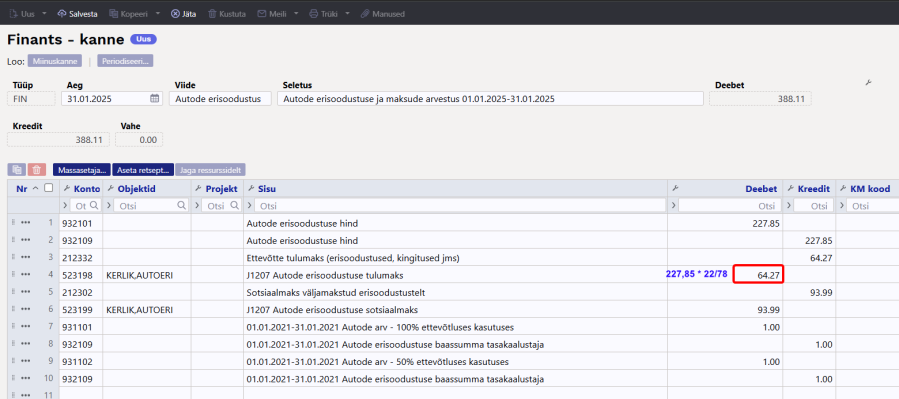Screen dimensions: 899x399
Task: Click the Aseta retsept button
Action: pyautogui.click(x=143, y=170)
